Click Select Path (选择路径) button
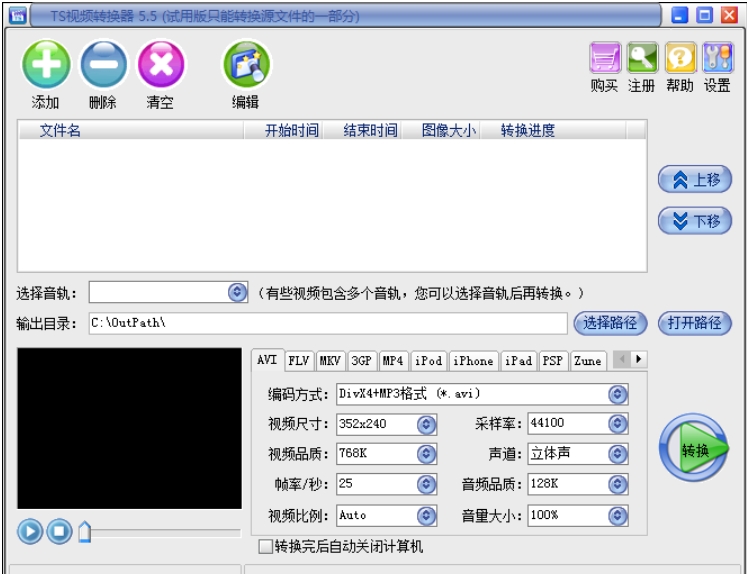Image resolution: width=747 pixels, height=574 pixels. pos(610,323)
